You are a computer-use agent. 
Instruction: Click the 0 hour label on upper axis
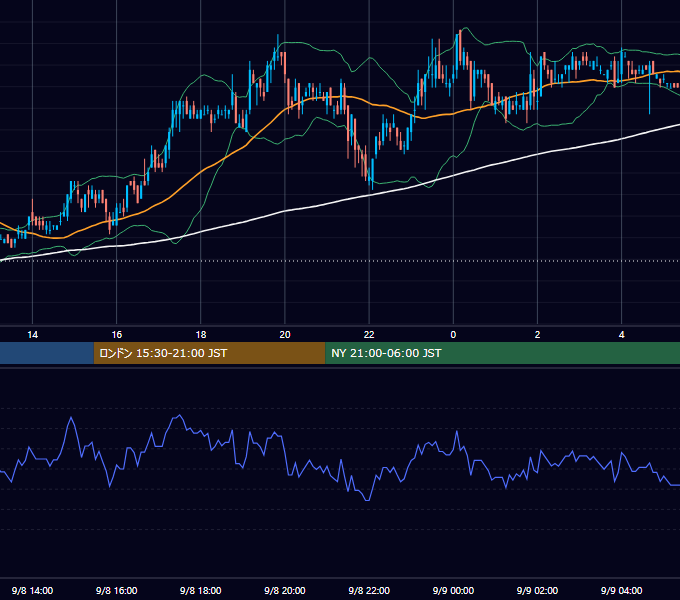[453, 335]
